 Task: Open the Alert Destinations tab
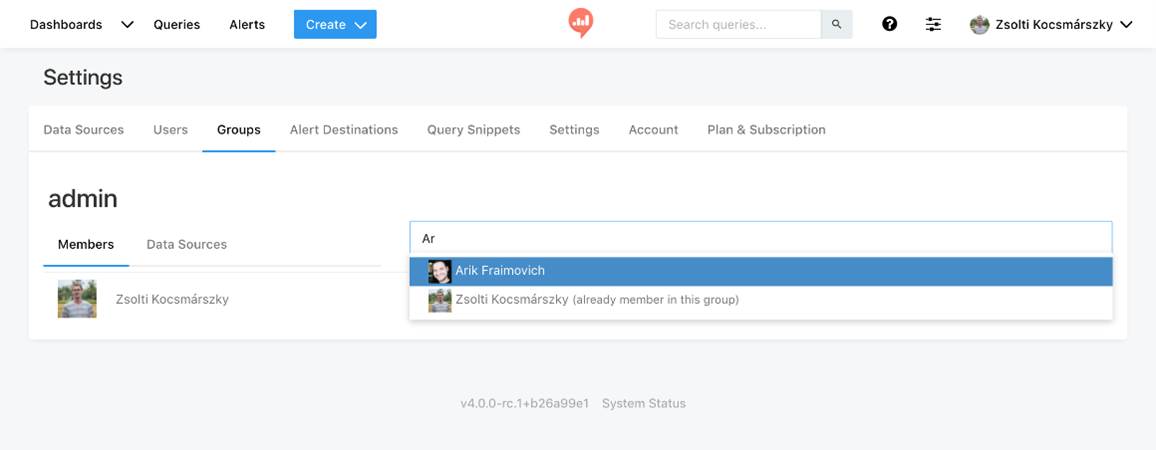point(344,130)
